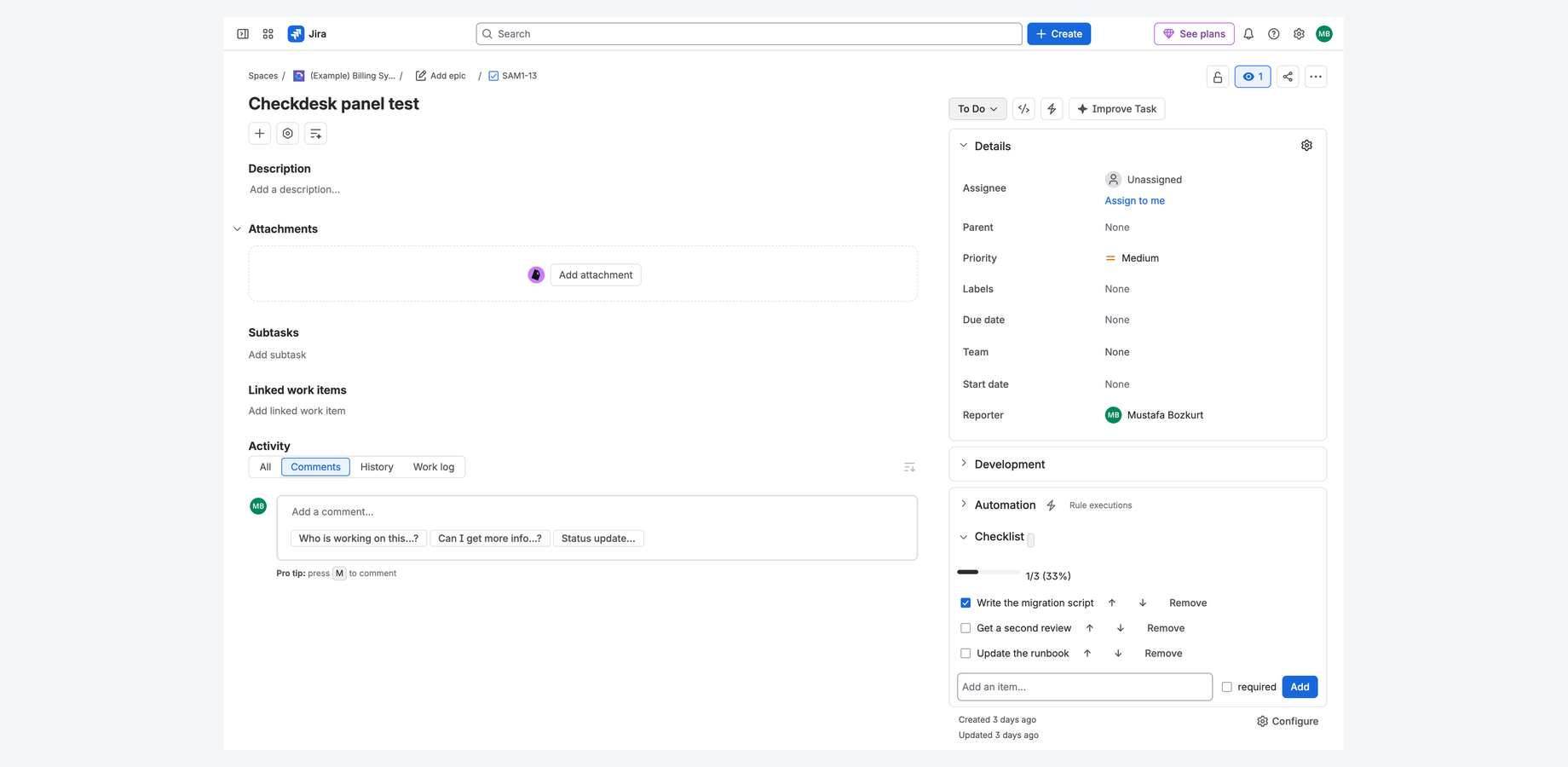Click the add-subtask list icon under title

[316, 134]
